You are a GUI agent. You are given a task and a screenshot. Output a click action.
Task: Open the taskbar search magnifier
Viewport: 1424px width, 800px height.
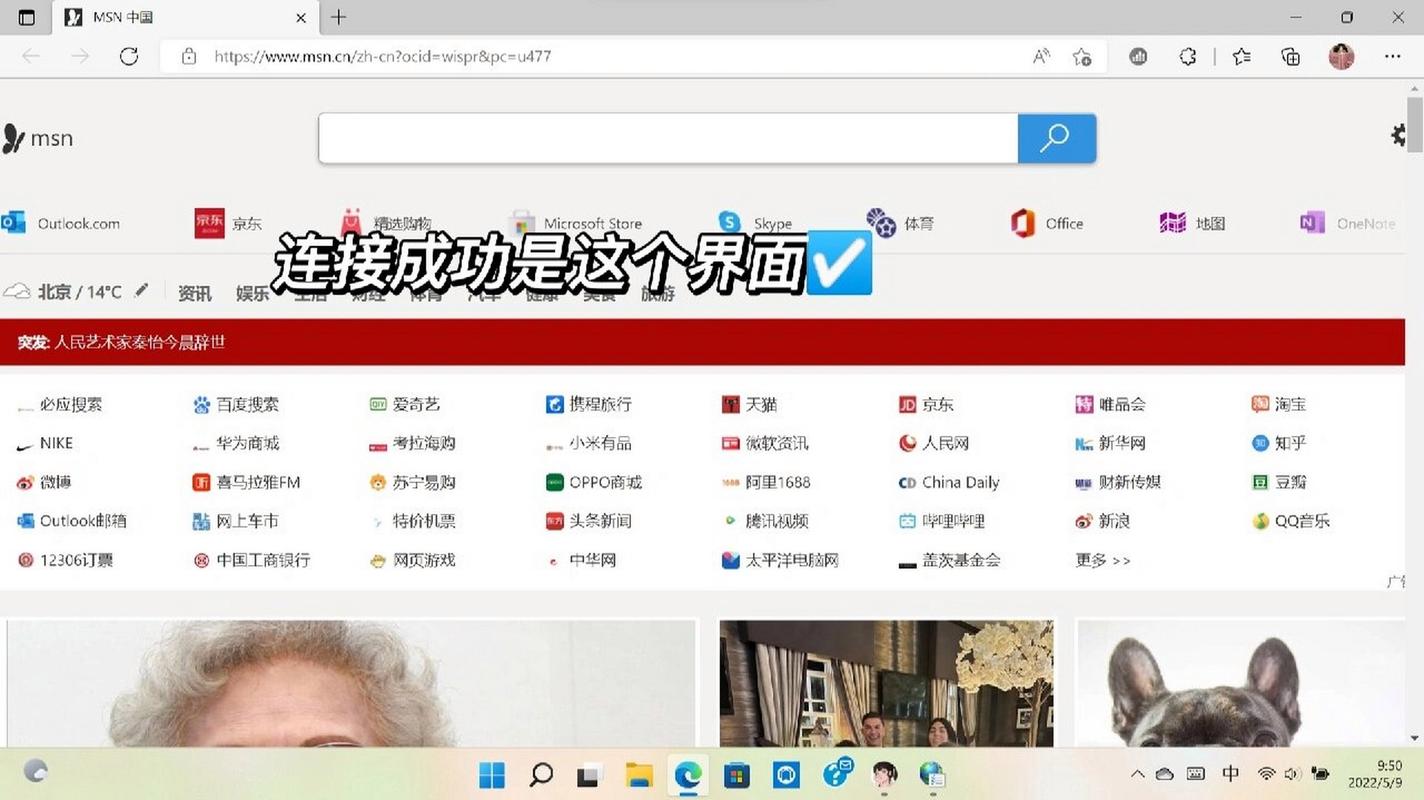[x=541, y=775]
